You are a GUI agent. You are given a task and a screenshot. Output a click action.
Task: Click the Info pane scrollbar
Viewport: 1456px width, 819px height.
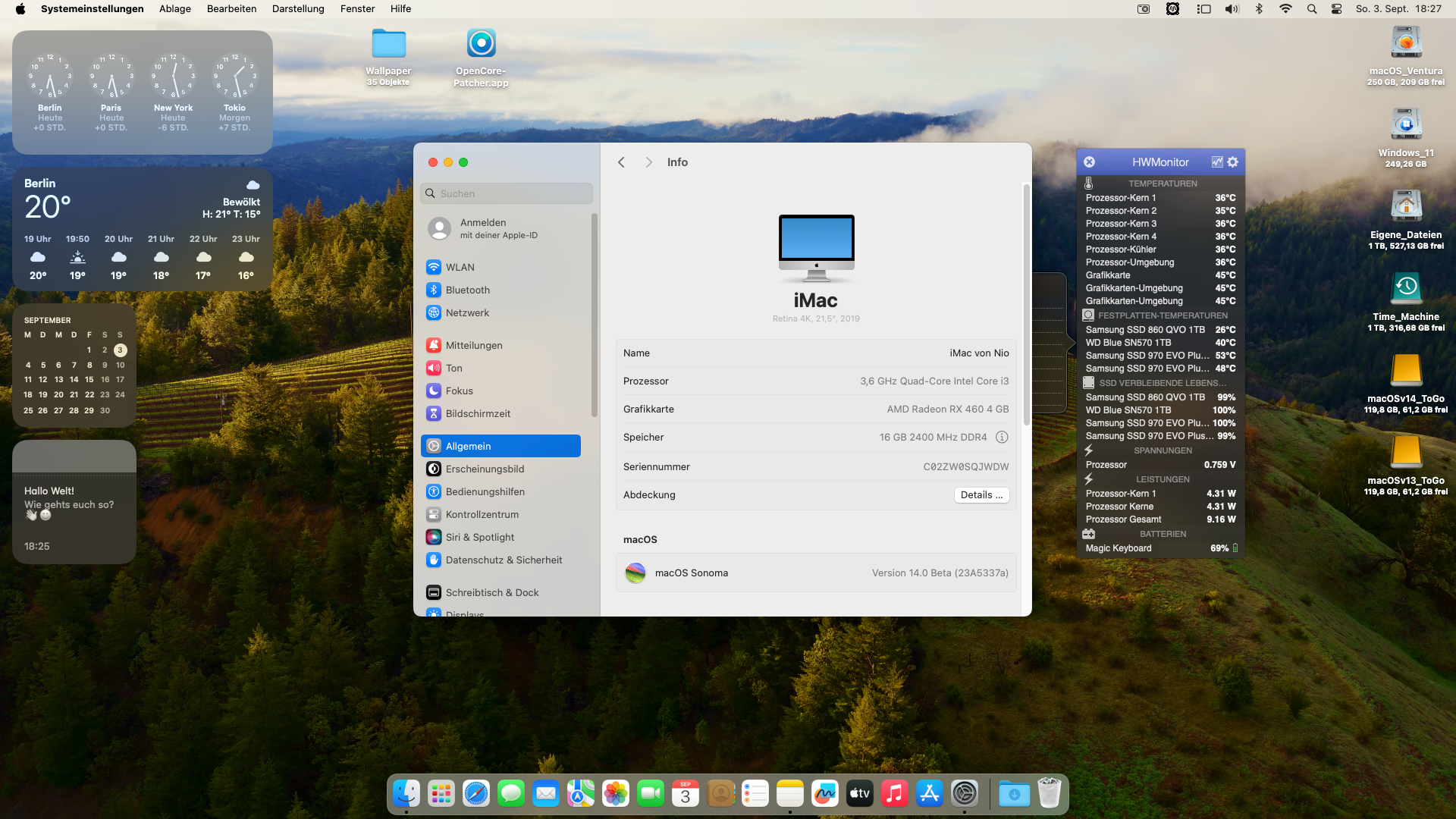(x=1027, y=303)
